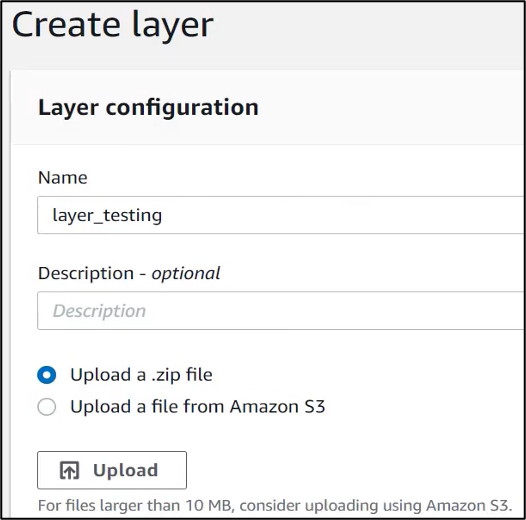Click into the Description text box
The width and height of the screenshot is (526, 520).
[281, 311]
